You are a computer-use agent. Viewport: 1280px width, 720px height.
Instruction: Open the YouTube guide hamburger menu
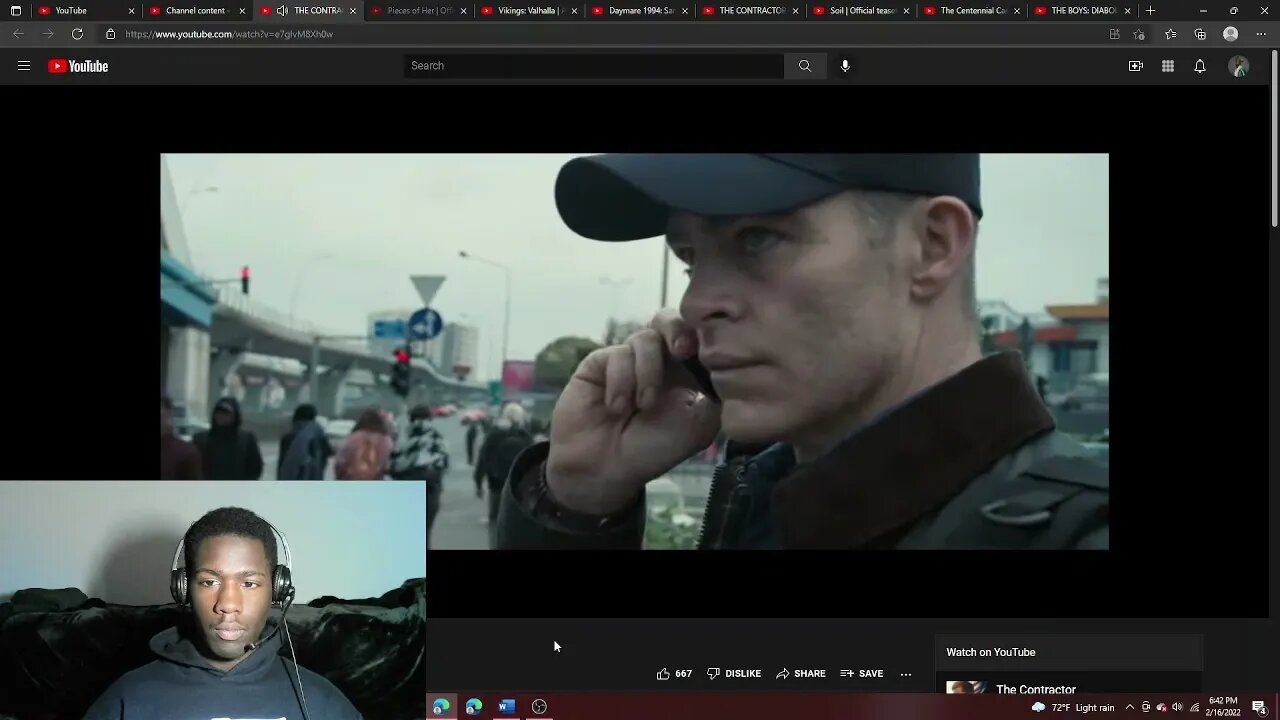pyautogui.click(x=24, y=66)
